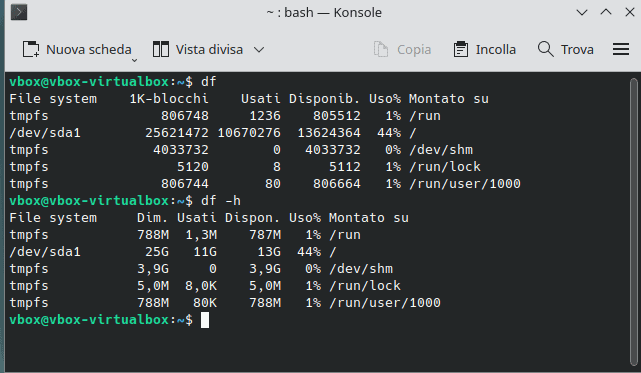Open the hamburger menu
Screen dimensions: 641x373
click(x=621, y=49)
